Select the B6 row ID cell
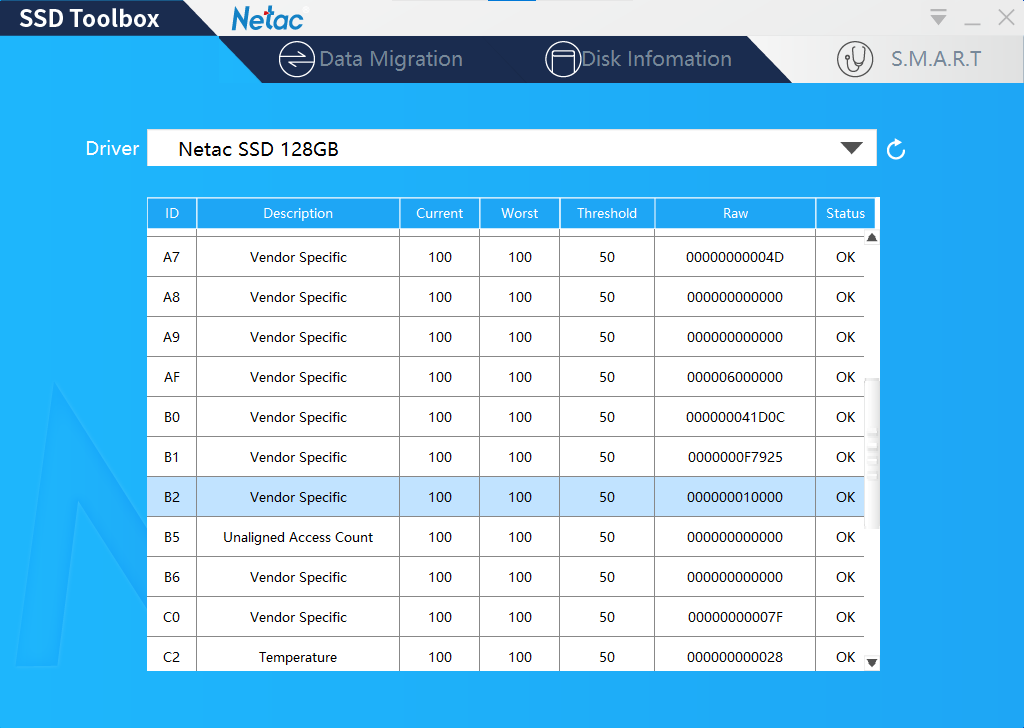 172,577
